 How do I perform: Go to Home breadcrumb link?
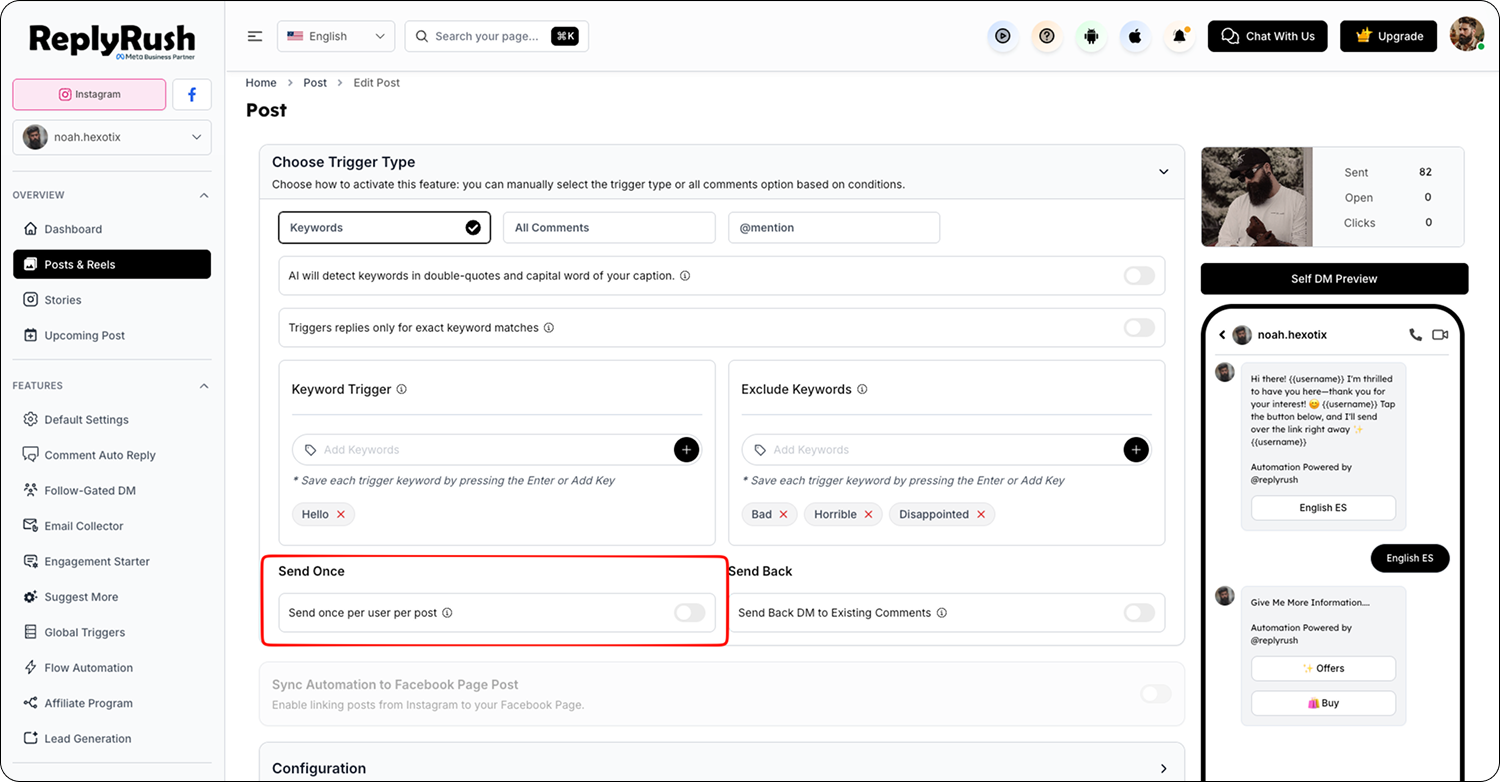pyautogui.click(x=261, y=83)
